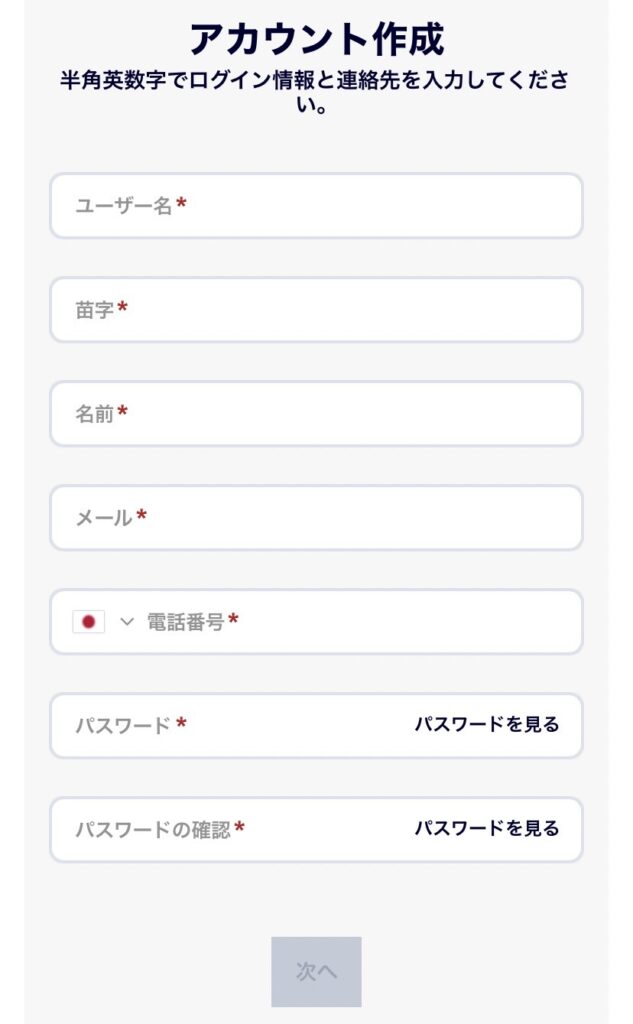Click the 次へ button

(316, 968)
